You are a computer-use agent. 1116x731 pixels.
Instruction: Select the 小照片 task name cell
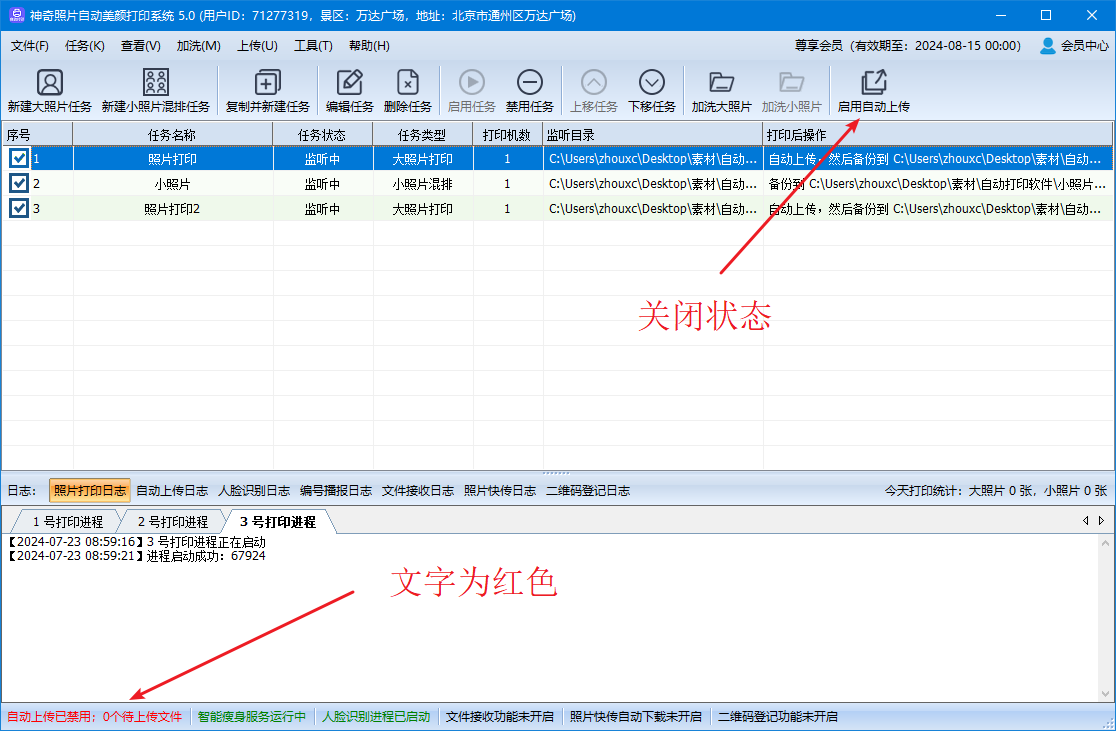173,184
